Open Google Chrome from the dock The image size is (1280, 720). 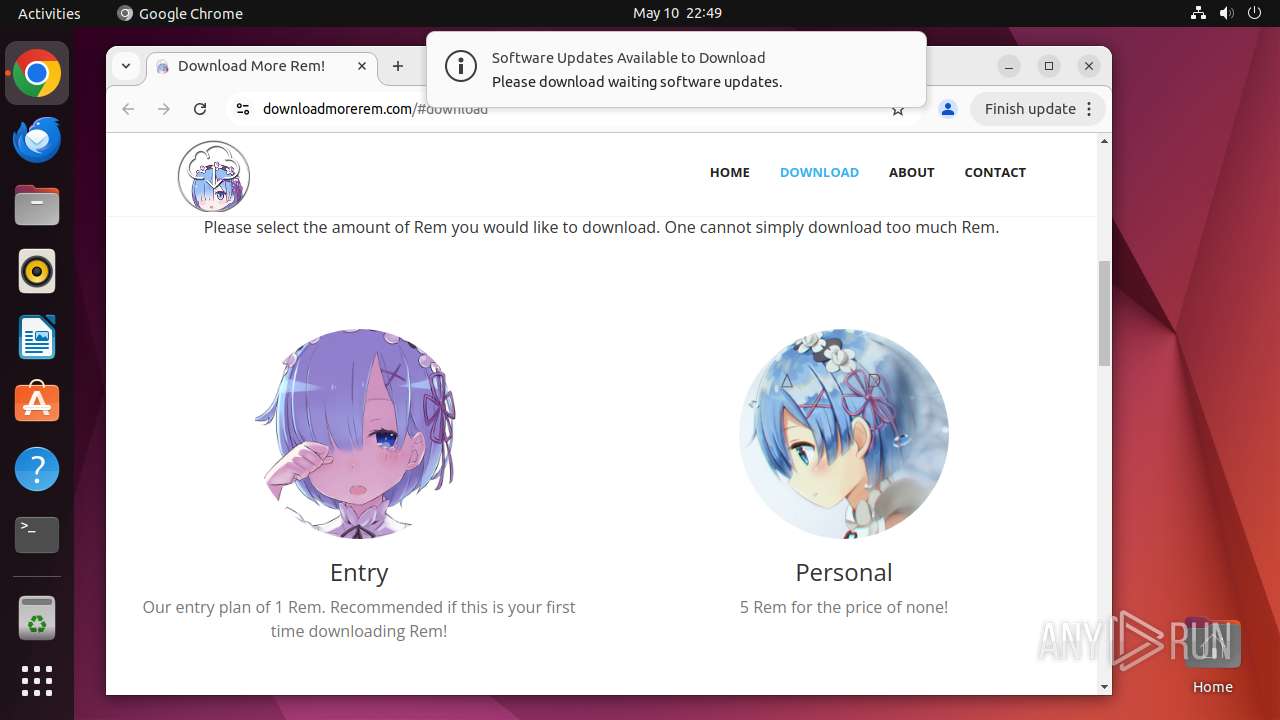click(37, 74)
